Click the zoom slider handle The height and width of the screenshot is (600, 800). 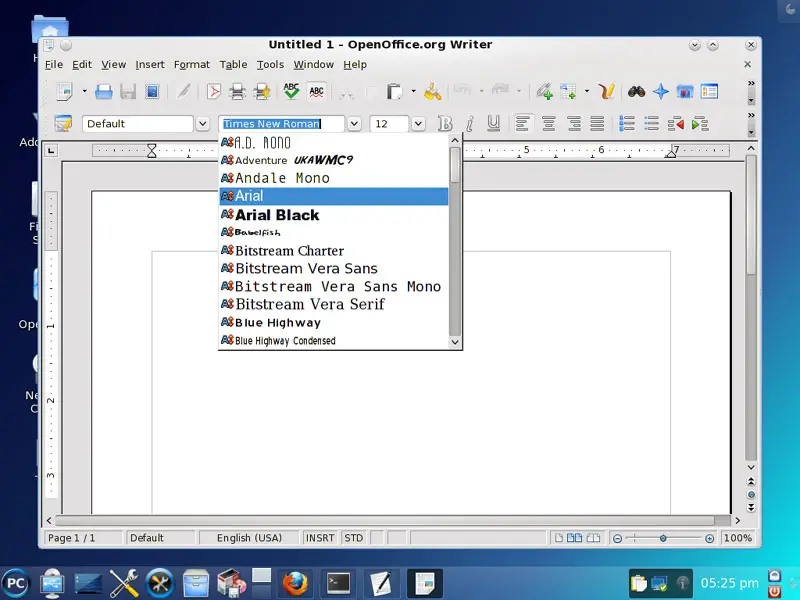(663, 538)
